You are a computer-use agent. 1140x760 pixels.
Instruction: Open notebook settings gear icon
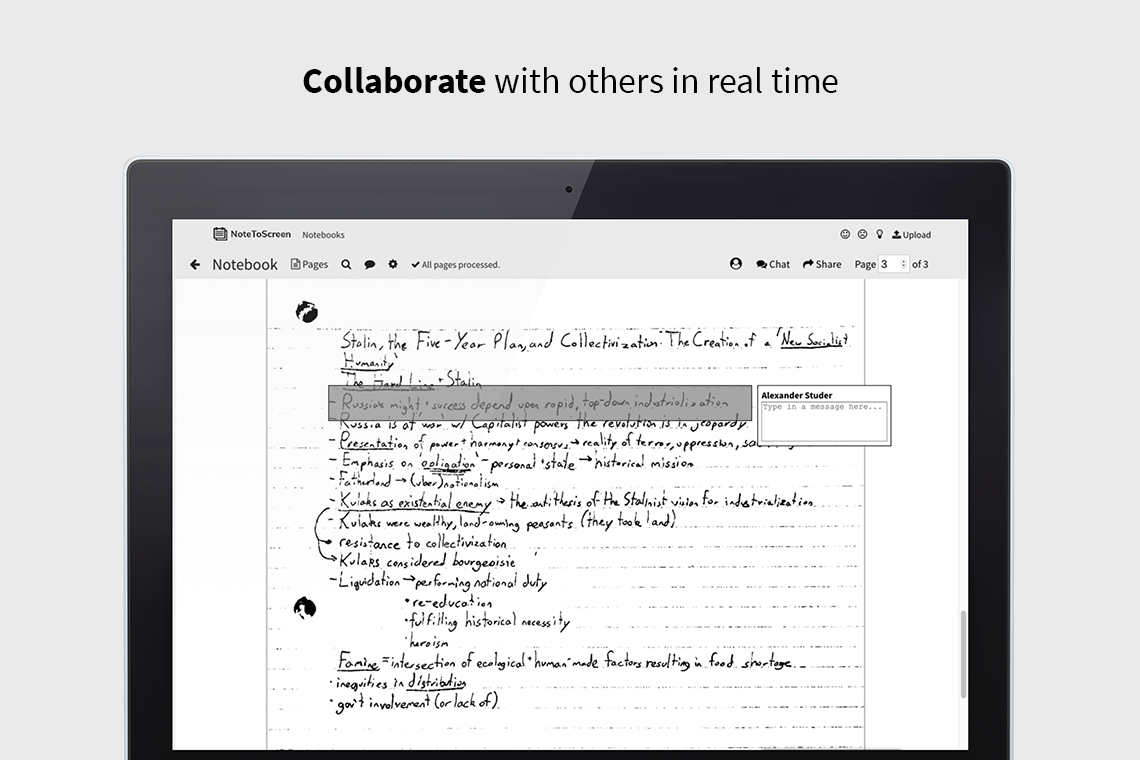tap(393, 264)
